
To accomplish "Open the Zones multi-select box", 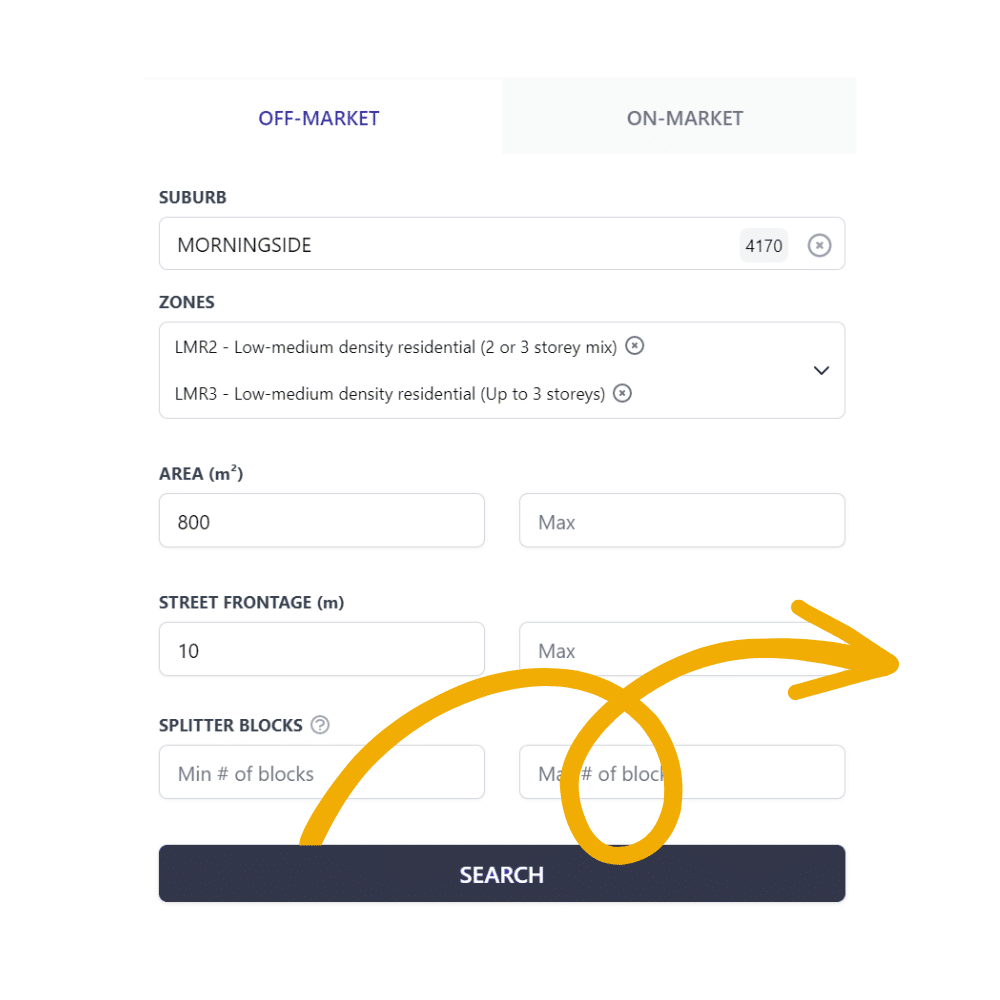I will [x=502, y=370].
